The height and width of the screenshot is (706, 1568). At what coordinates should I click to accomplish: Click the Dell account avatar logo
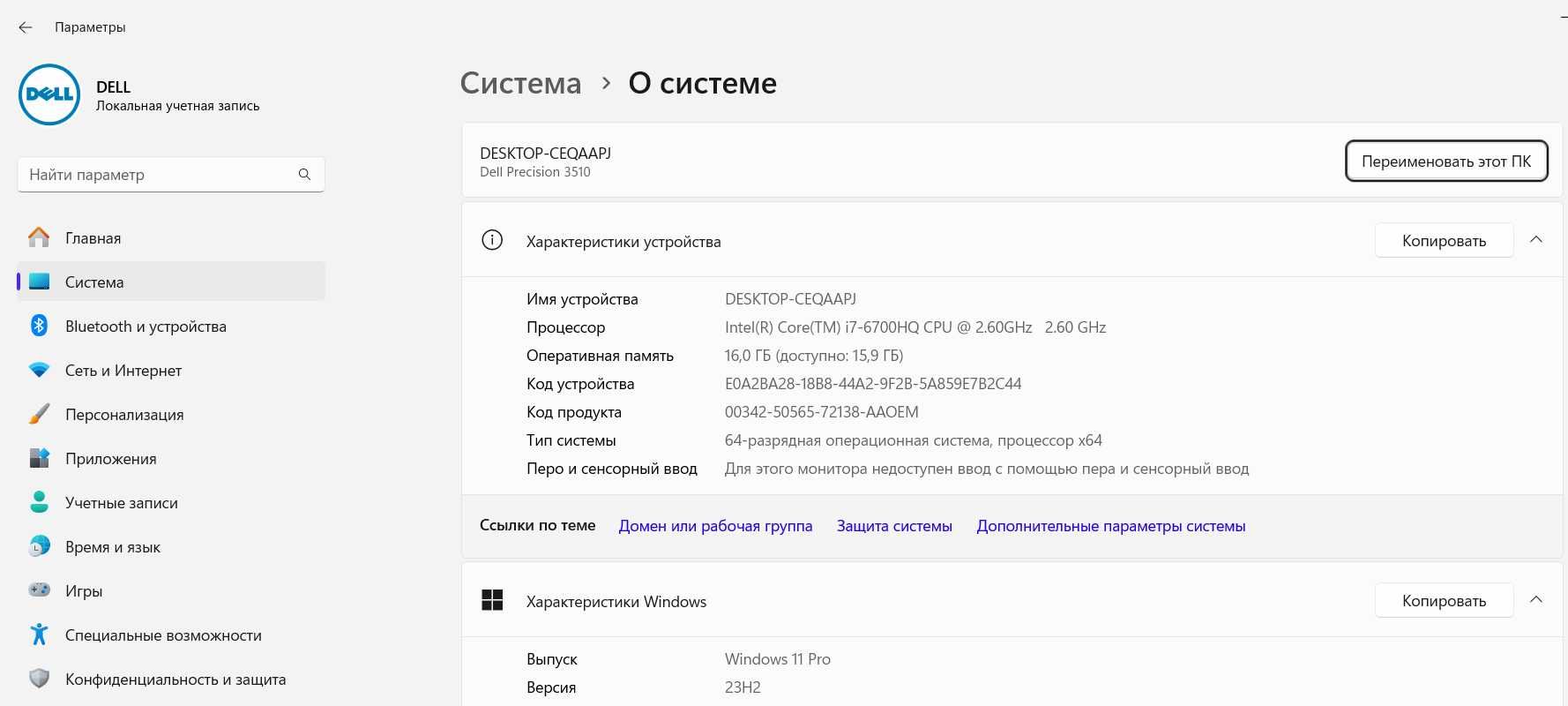tap(49, 94)
